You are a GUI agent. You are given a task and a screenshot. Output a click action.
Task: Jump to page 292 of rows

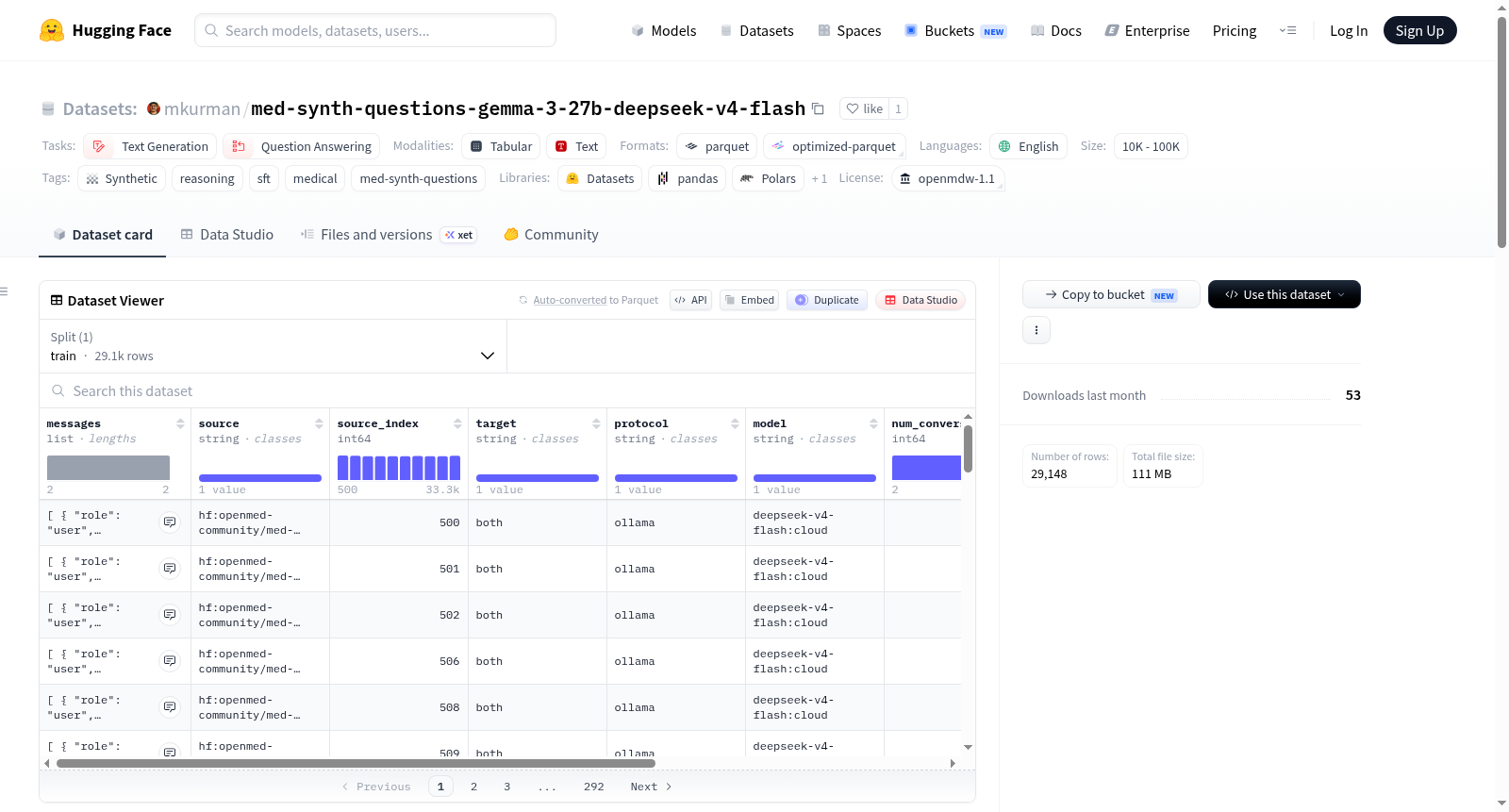[594, 787]
